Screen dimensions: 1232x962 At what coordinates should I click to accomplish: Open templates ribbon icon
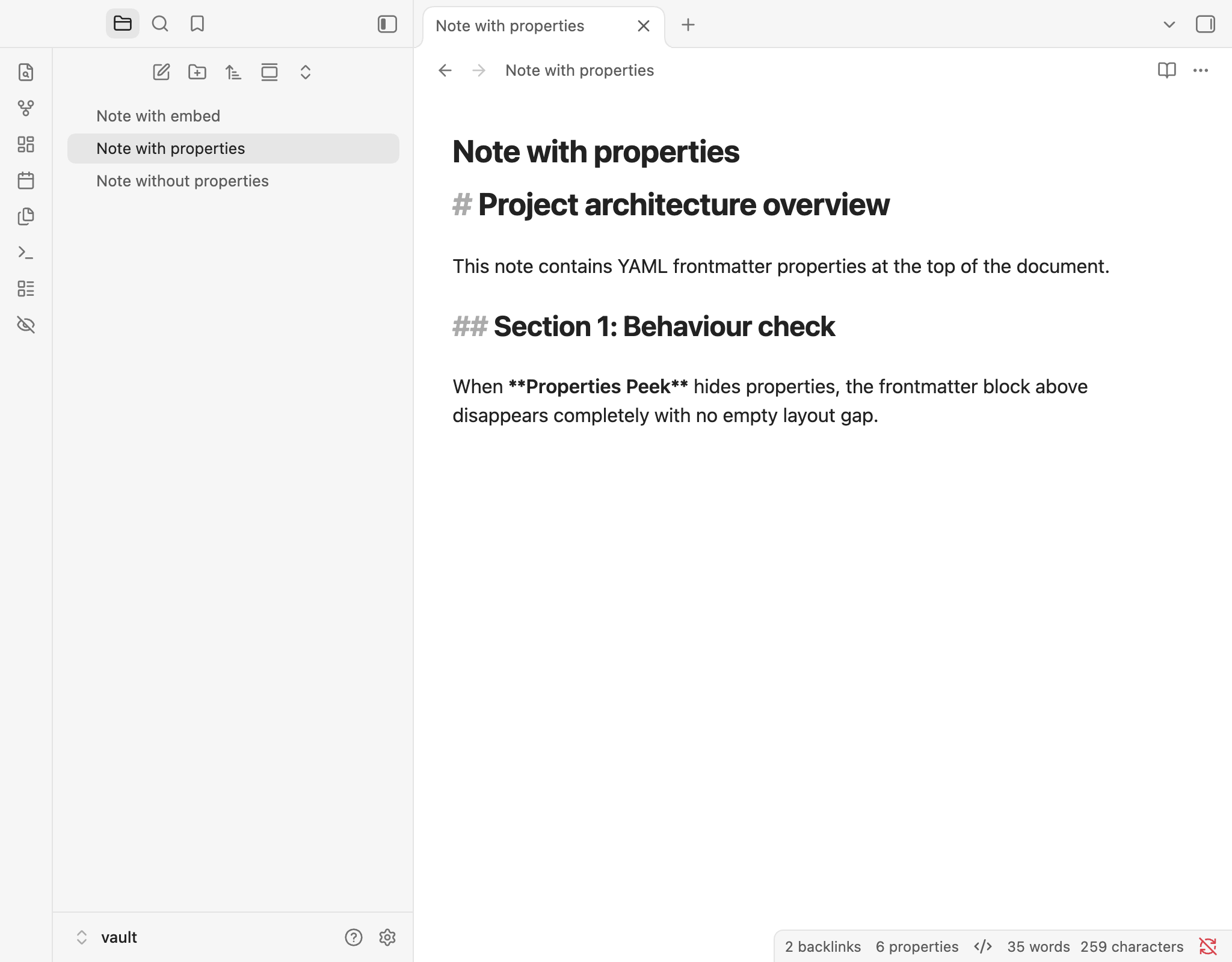pos(26,216)
